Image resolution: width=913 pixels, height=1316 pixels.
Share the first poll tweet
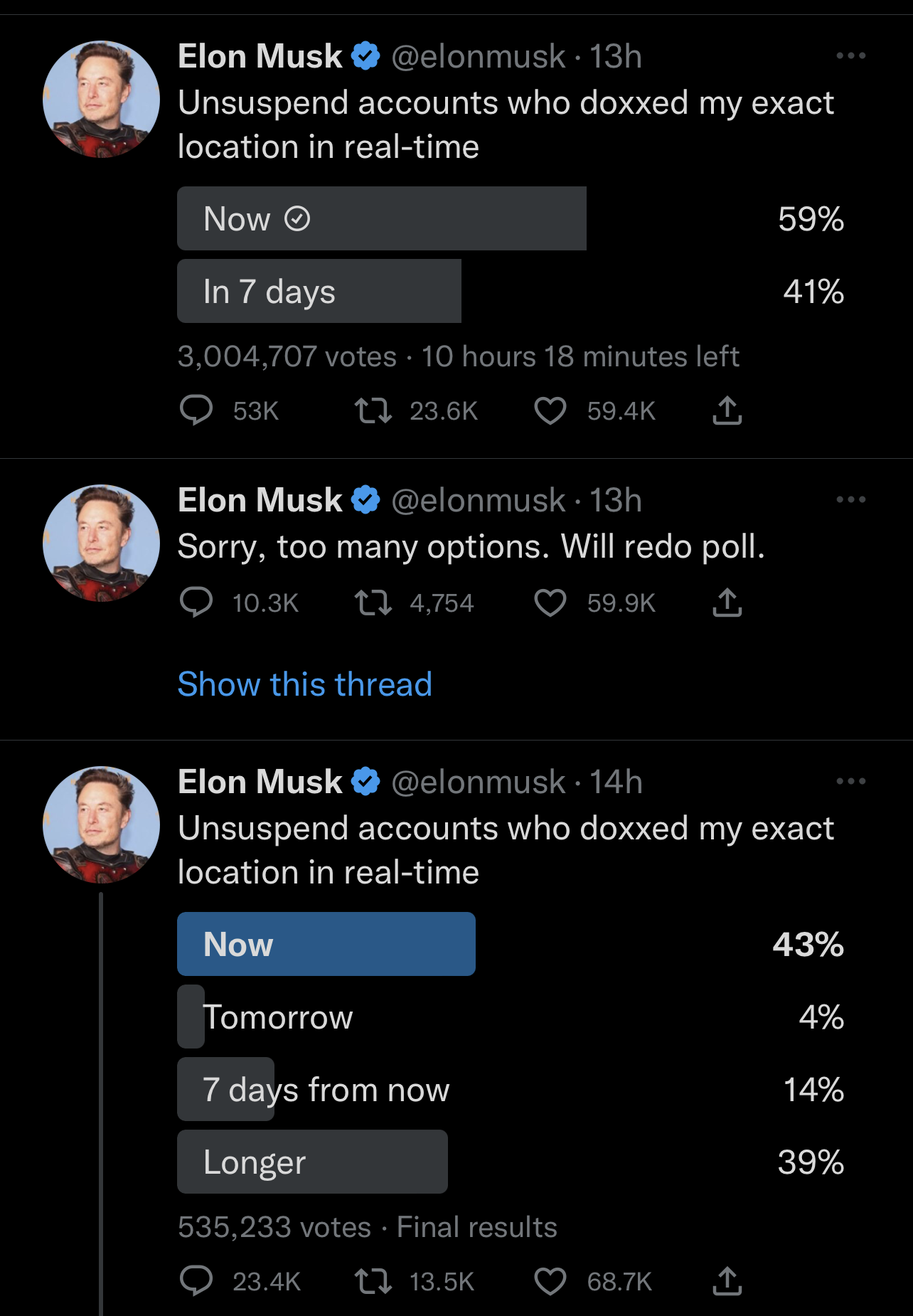727,410
